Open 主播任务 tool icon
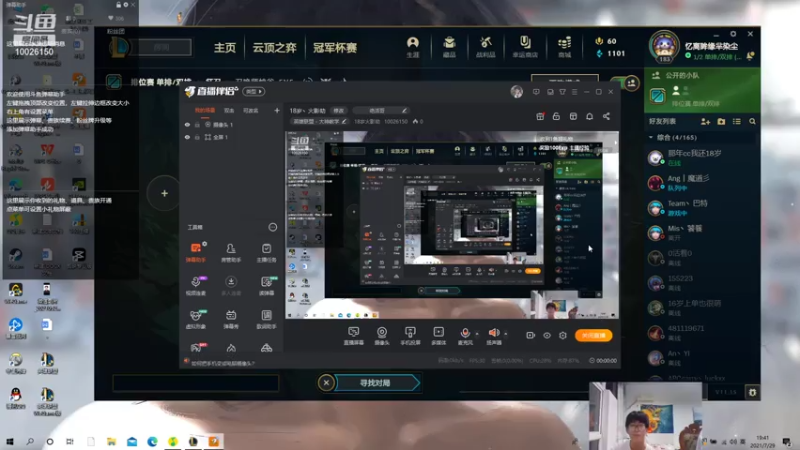The width and height of the screenshot is (800, 450). [x=266, y=252]
